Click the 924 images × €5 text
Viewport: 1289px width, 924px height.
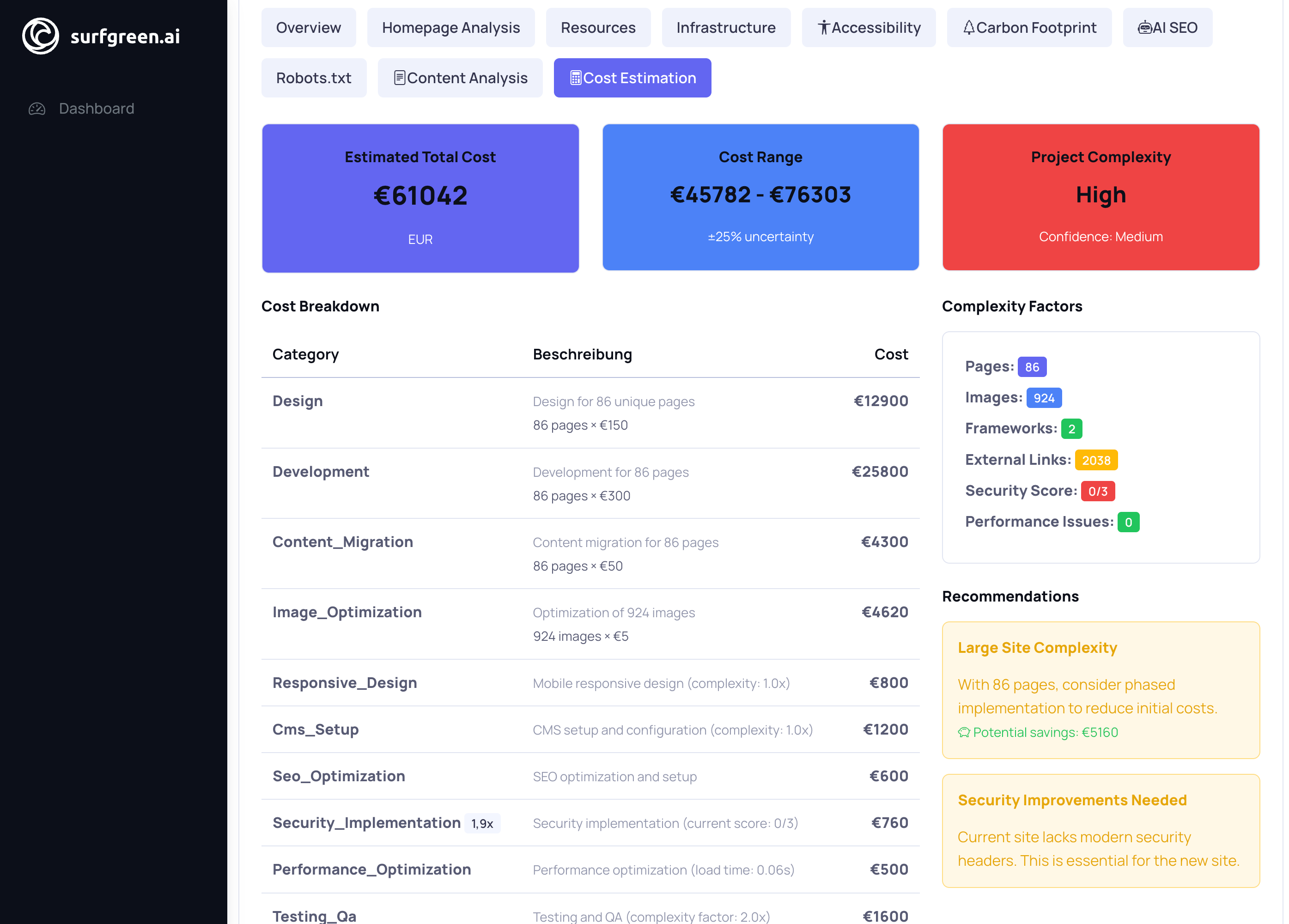click(x=580, y=636)
